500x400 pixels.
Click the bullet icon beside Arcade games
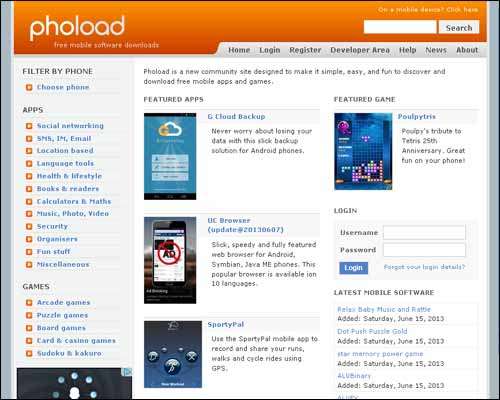pos(29,303)
